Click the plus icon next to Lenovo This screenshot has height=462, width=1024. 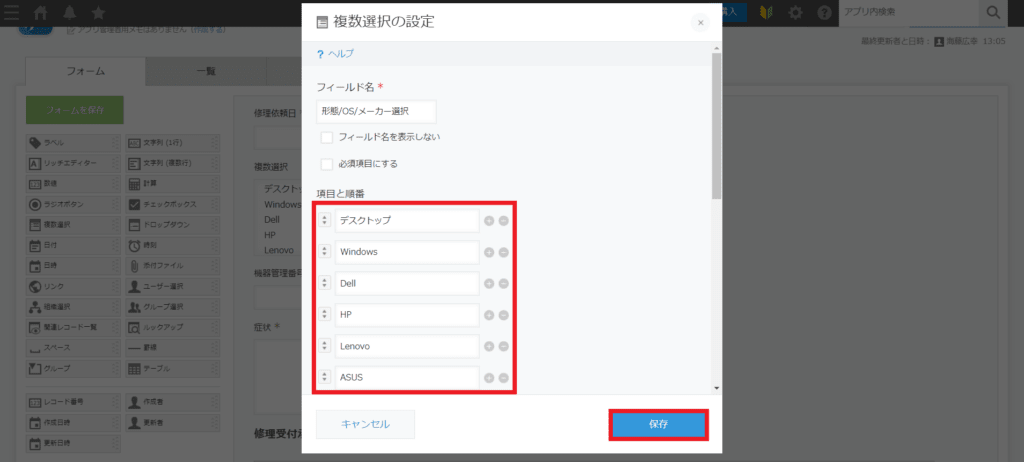coord(489,346)
